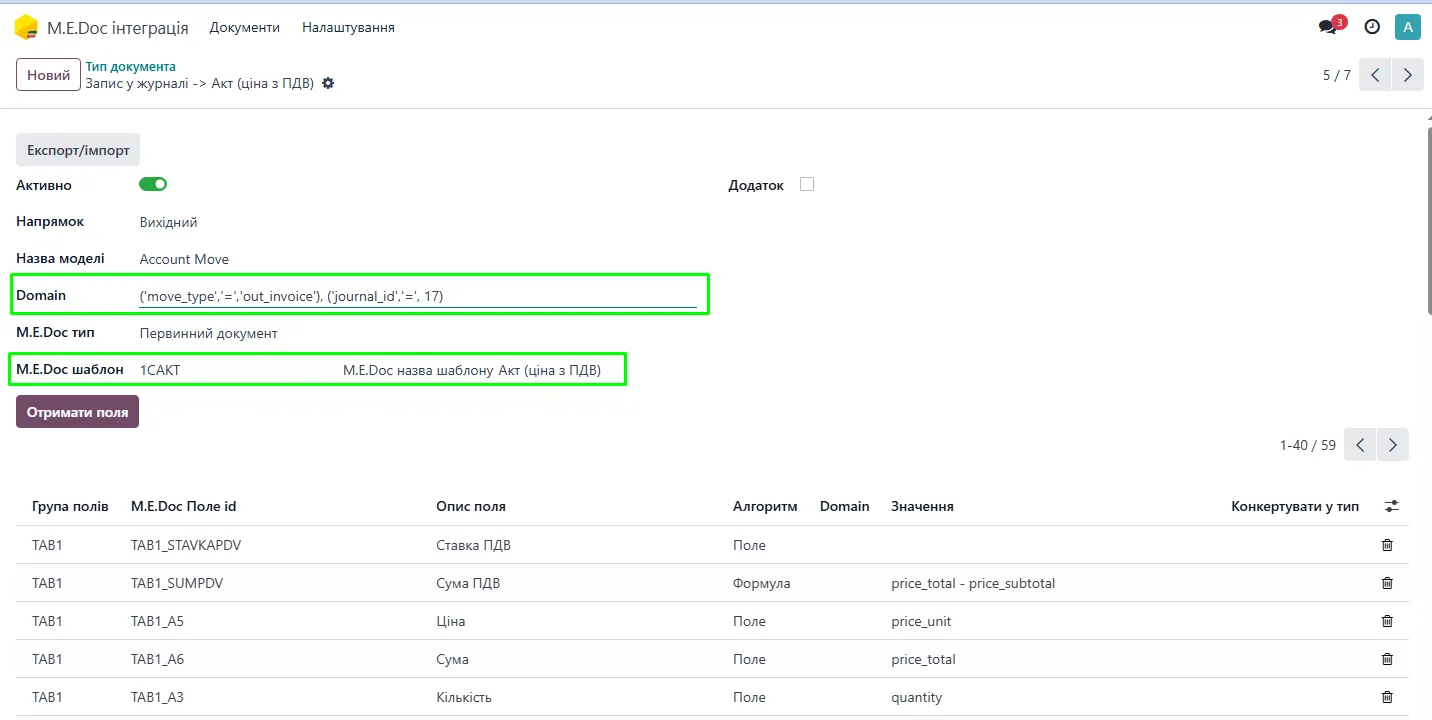Open the activities clock icon
Screen dimensions: 1432x720
[1372, 27]
